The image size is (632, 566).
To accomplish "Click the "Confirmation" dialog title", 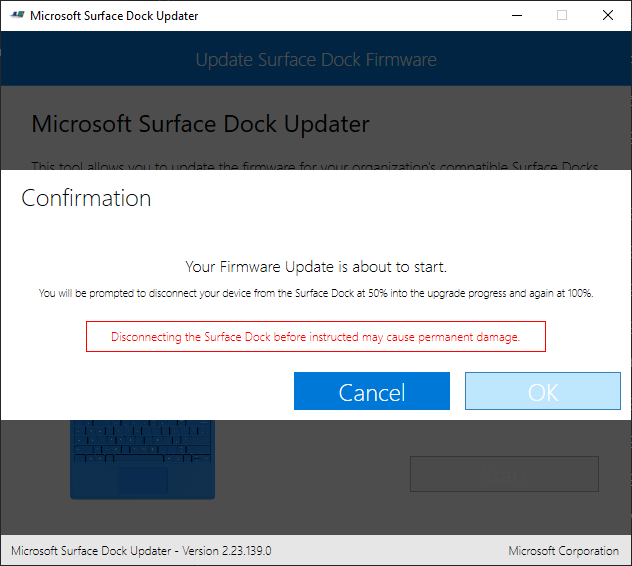I will tap(86, 198).
